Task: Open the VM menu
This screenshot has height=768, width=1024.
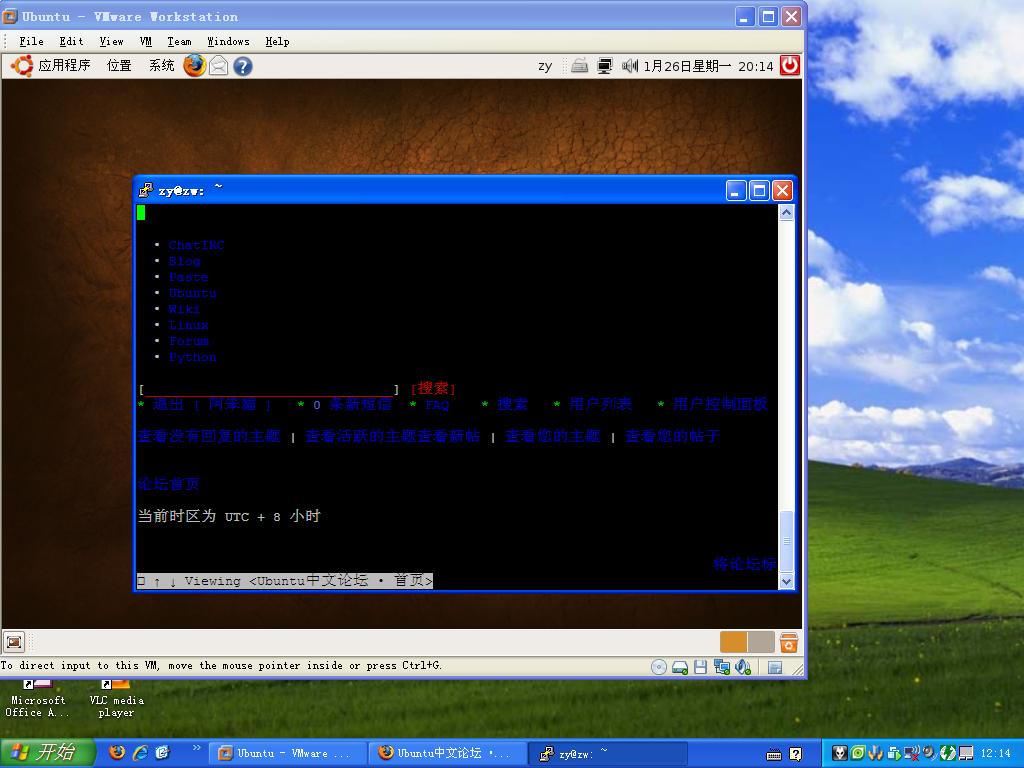Action: point(146,41)
